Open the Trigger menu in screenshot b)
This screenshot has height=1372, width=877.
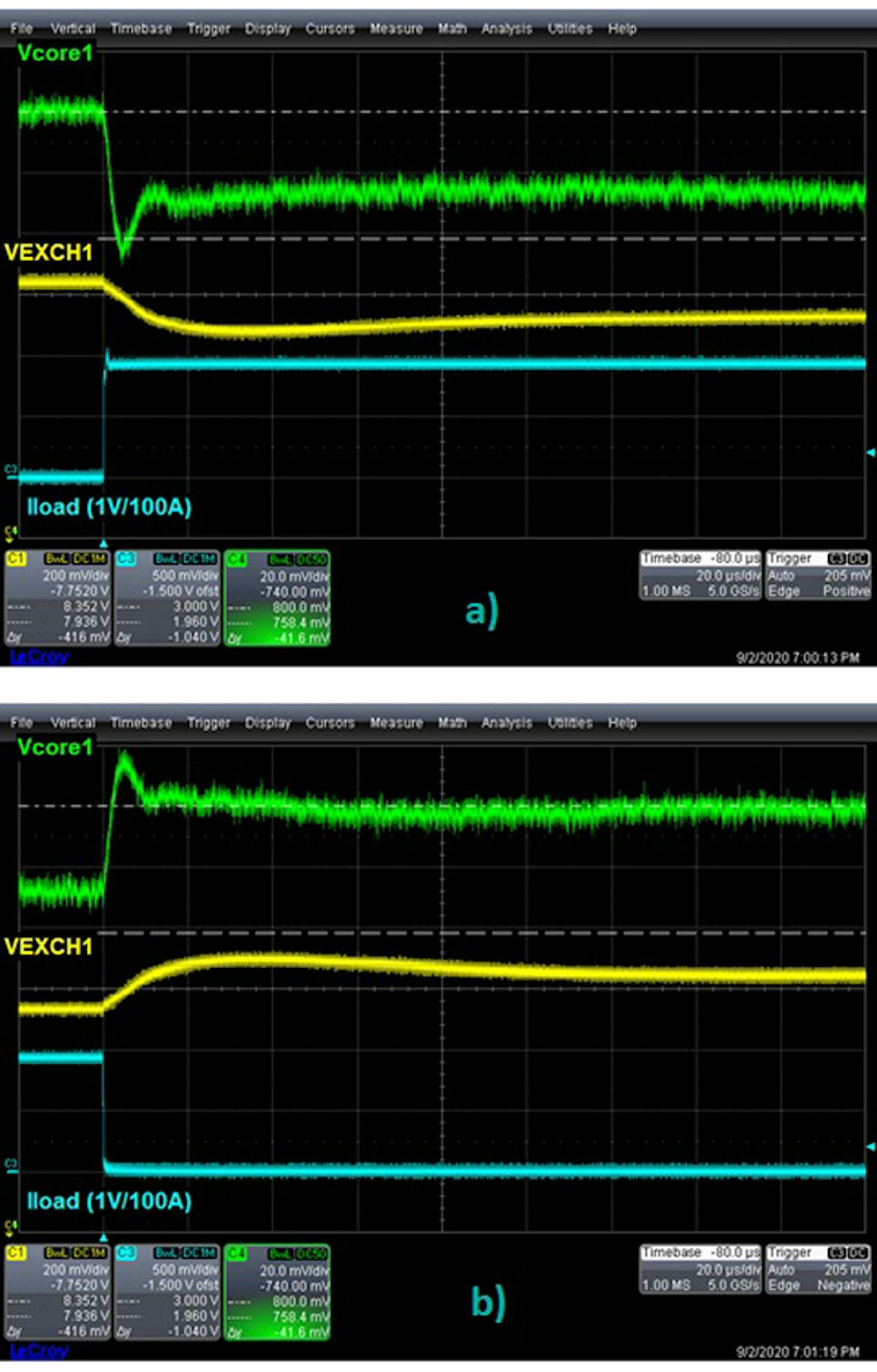(208, 723)
